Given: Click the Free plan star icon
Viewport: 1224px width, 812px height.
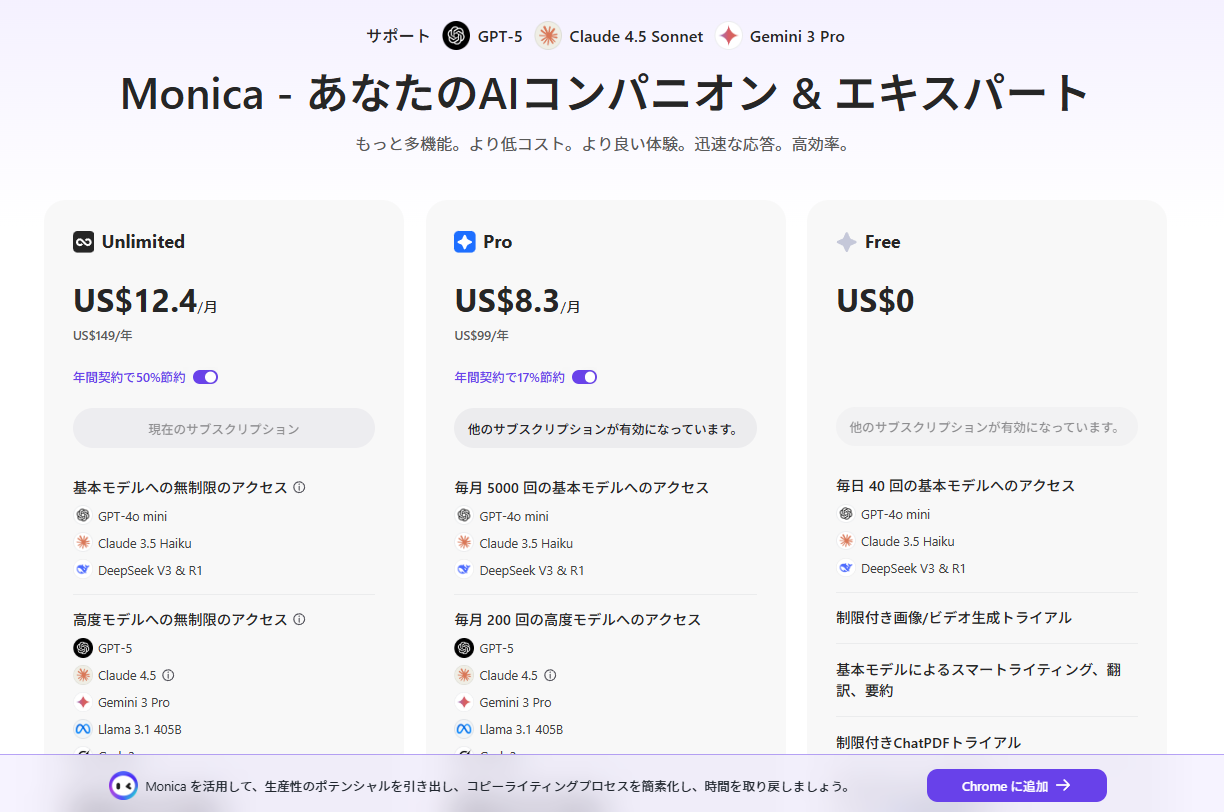Looking at the screenshot, I should click(846, 242).
